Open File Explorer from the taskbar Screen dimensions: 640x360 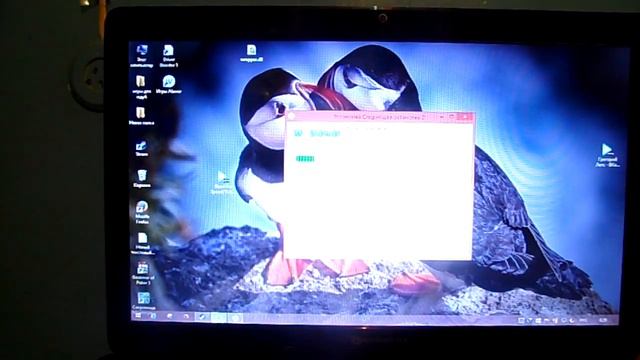click(x=169, y=316)
